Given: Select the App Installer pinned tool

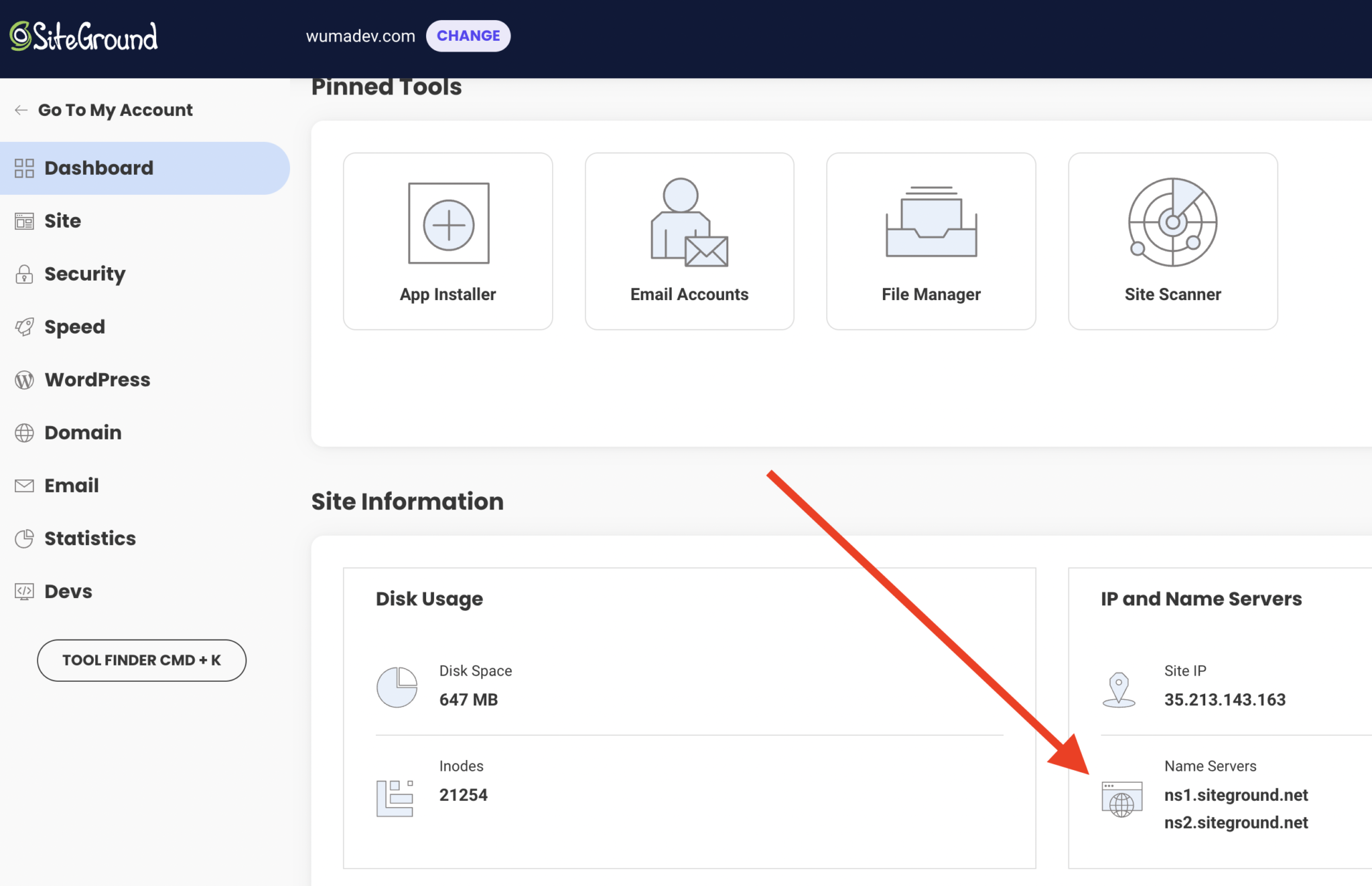Looking at the screenshot, I should (x=448, y=241).
